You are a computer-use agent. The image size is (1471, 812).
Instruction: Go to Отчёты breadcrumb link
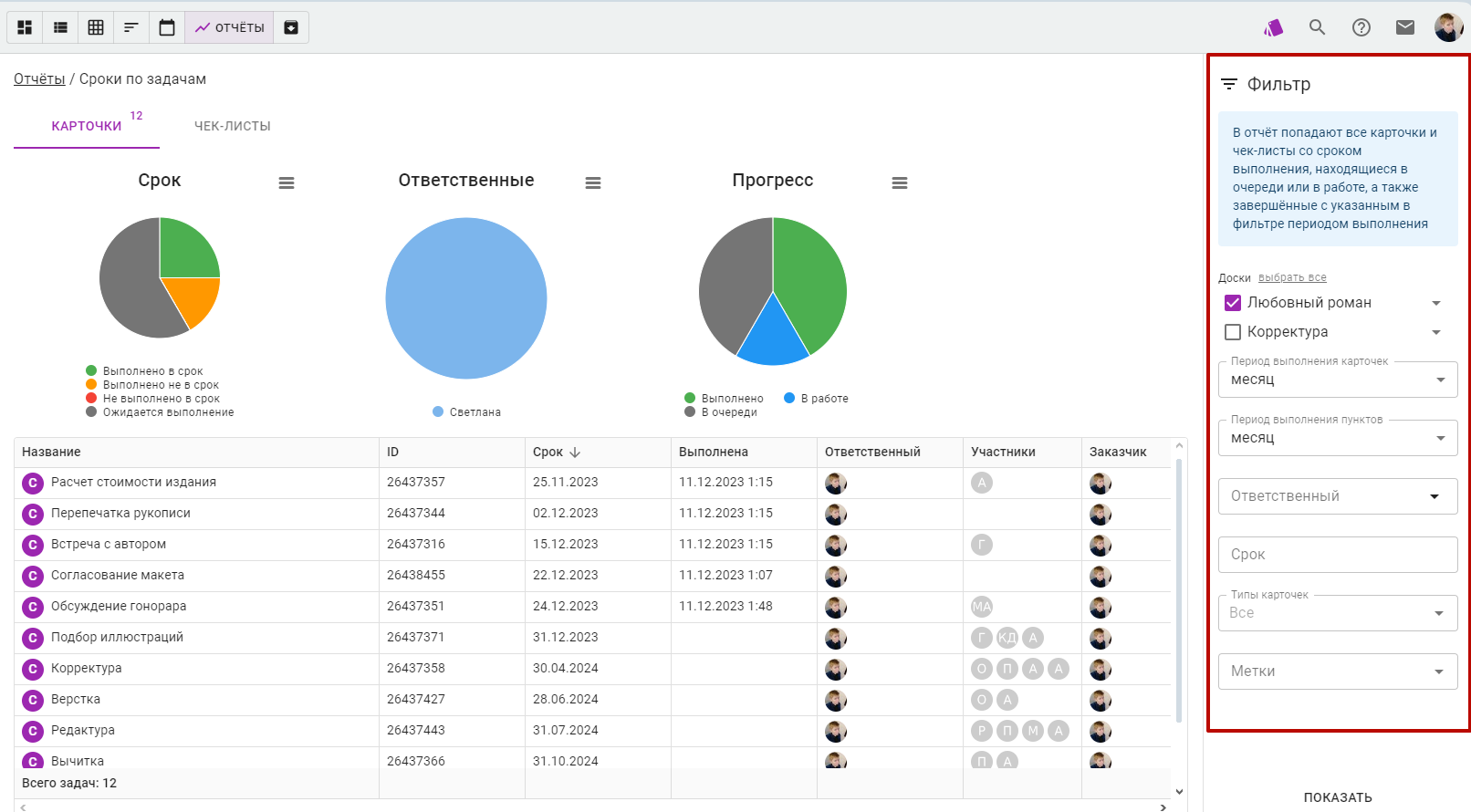coord(39,79)
